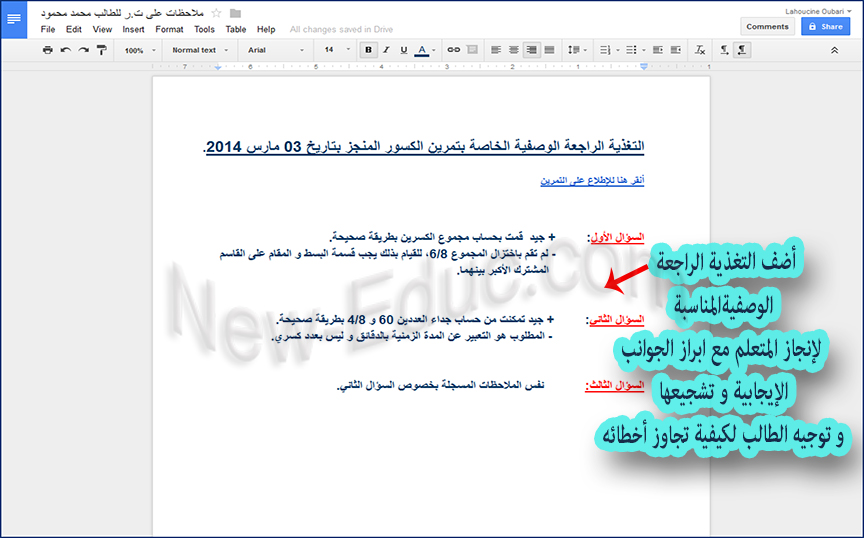The width and height of the screenshot is (864, 538).
Task: Open the Normal text styles dropdown
Action: point(199,50)
